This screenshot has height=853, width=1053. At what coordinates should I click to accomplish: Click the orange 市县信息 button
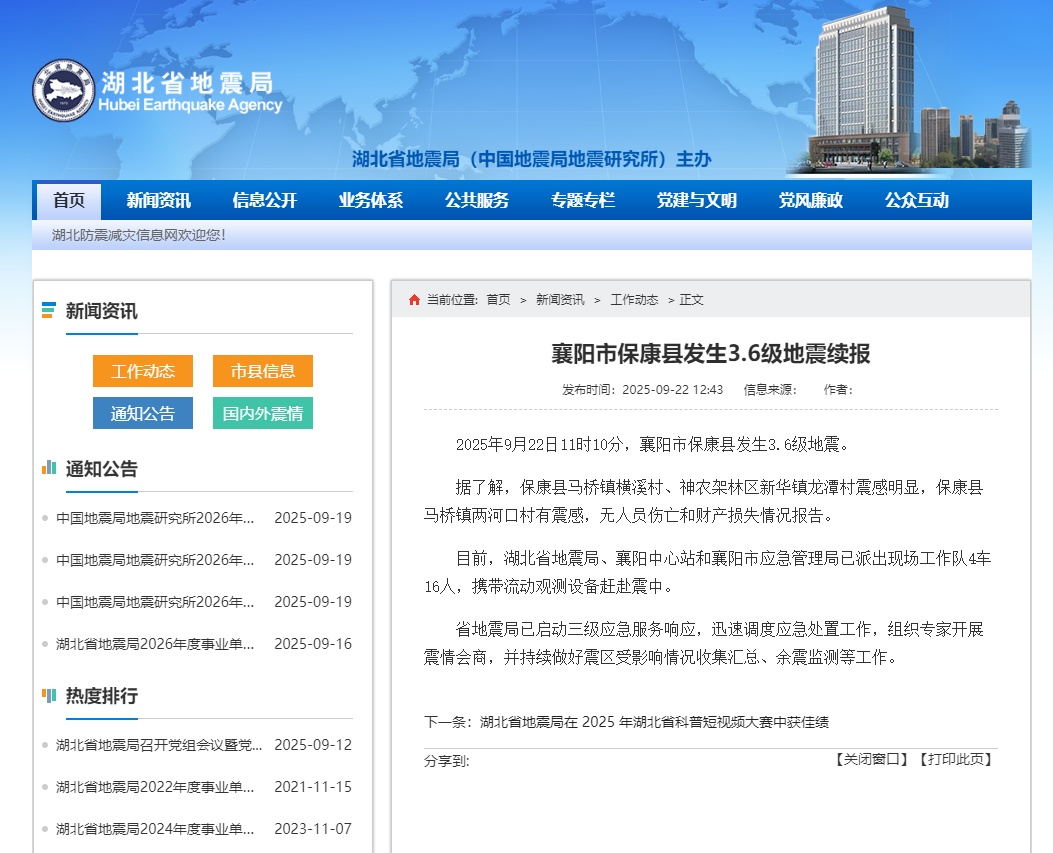(263, 371)
